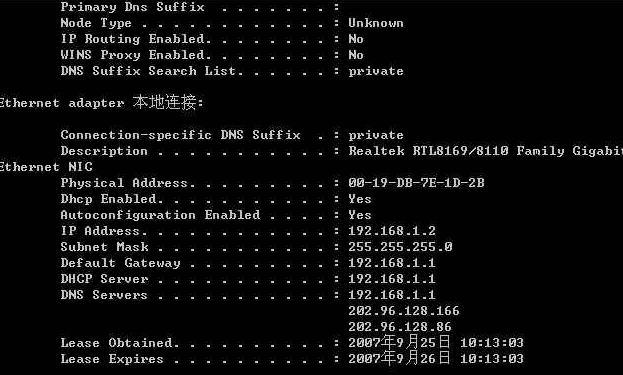
Task: Click the IP Routing Enabled value No
Action: coord(356,39)
